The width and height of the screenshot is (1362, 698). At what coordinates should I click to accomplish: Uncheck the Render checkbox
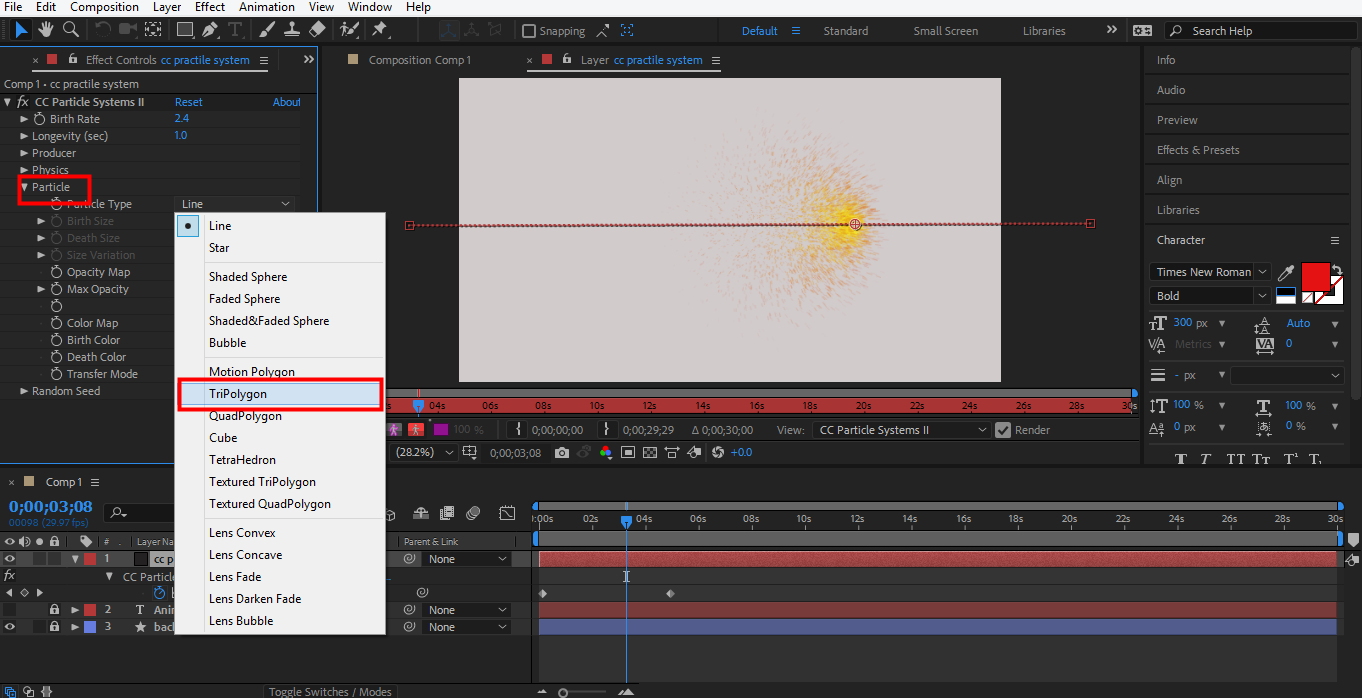1003,430
